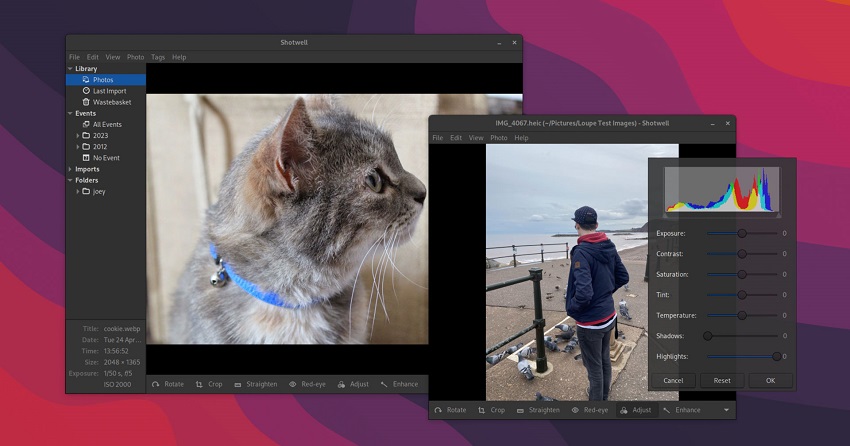Click the Saturation slider handle
Screen dimensions: 850x446
coord(742,274)
